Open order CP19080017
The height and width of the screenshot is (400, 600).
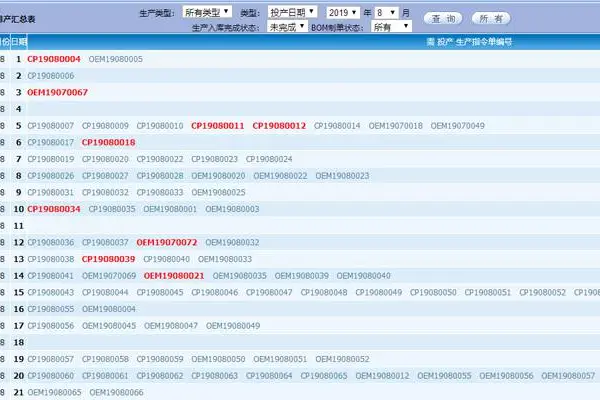51,142
